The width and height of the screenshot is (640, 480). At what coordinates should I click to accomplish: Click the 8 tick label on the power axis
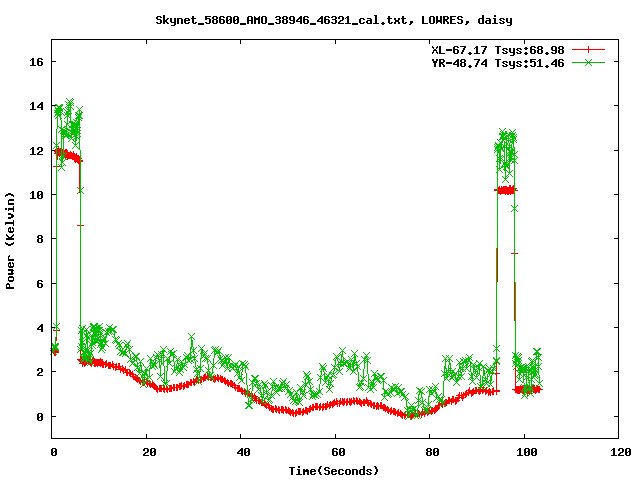click(x=40, y=239)
